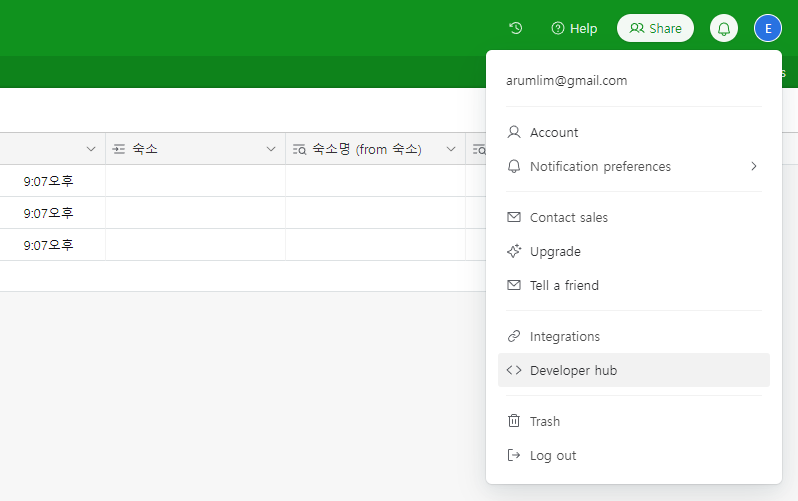Open Trash from the menu

tap(634, 422)
